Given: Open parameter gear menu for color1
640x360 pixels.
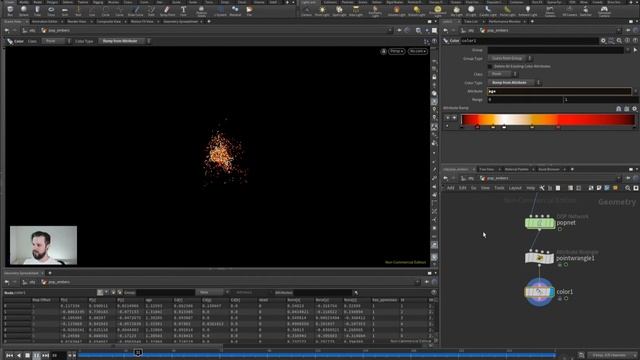Looking at the screenshot, I should click(603, 41).
